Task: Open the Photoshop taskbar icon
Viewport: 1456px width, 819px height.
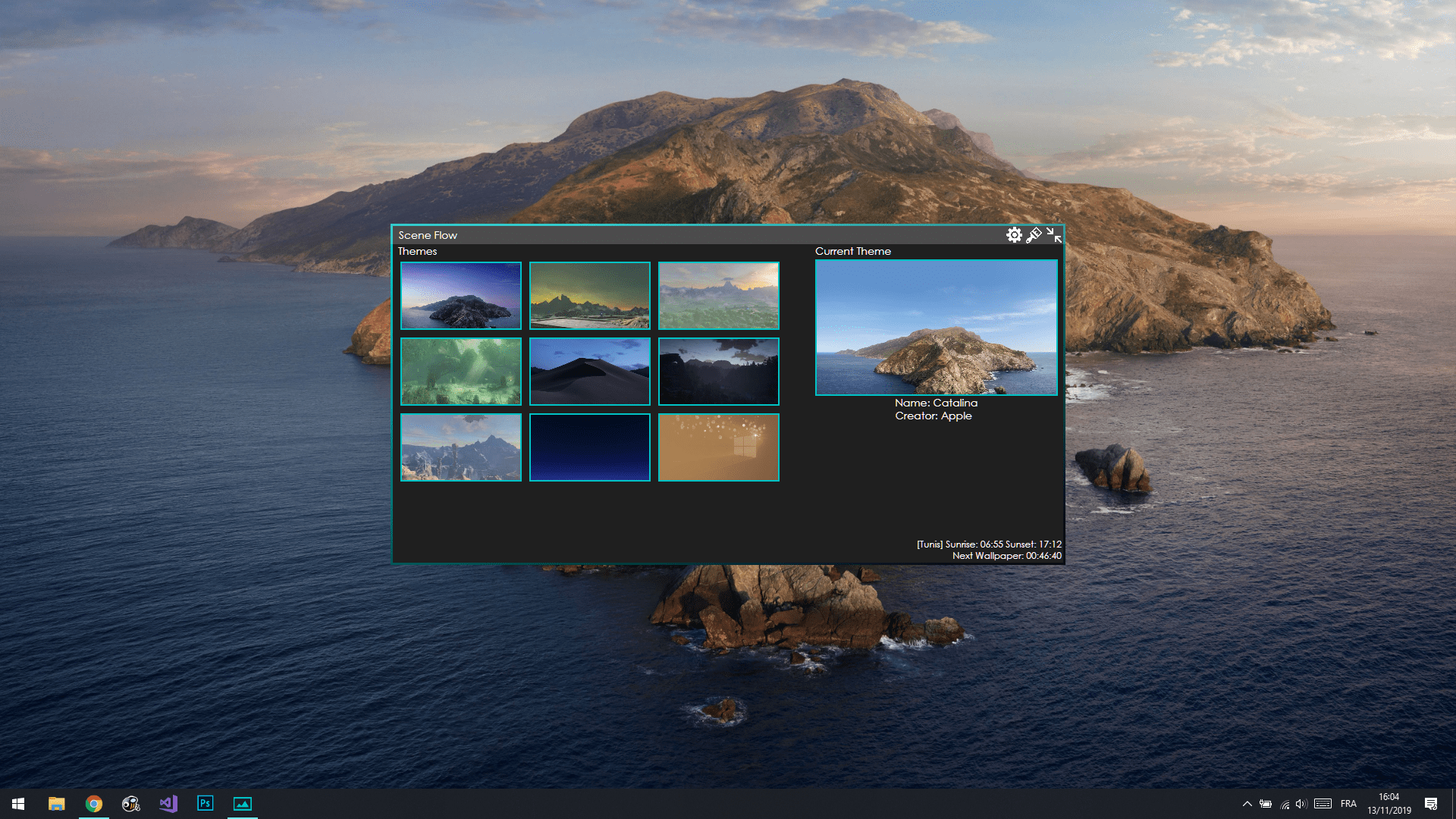Action: (x=205, y=804)
